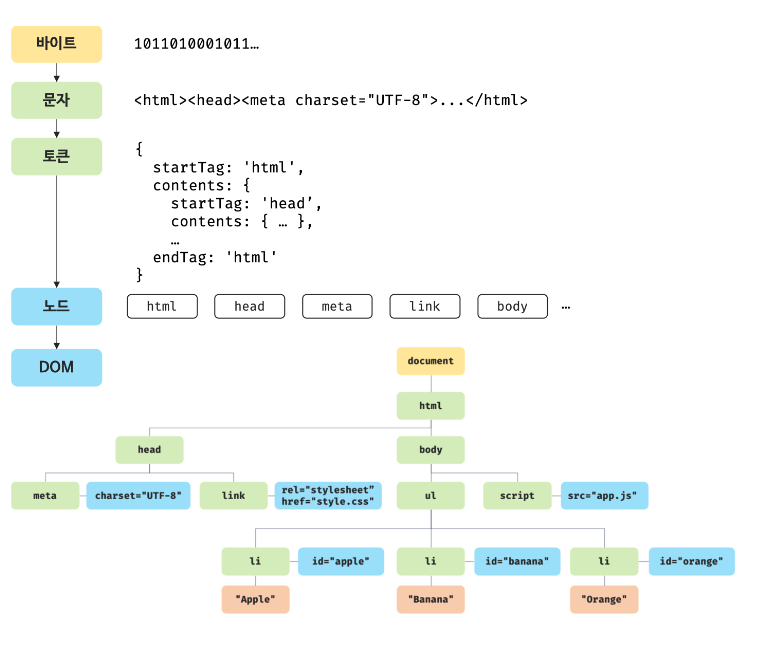Select the charset="UTF-8" attribute node
This screenshot has height=647, width=762.
138,496
